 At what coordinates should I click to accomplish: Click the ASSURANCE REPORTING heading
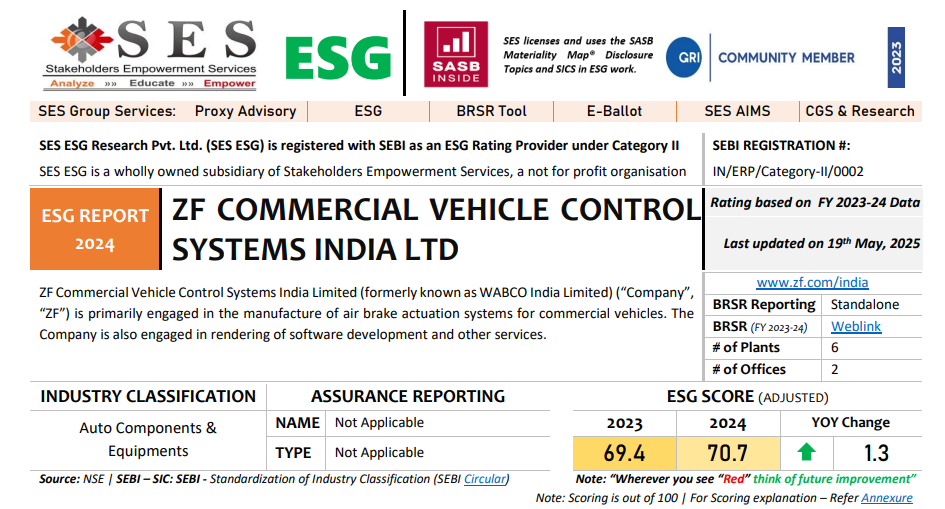point(408,396)
